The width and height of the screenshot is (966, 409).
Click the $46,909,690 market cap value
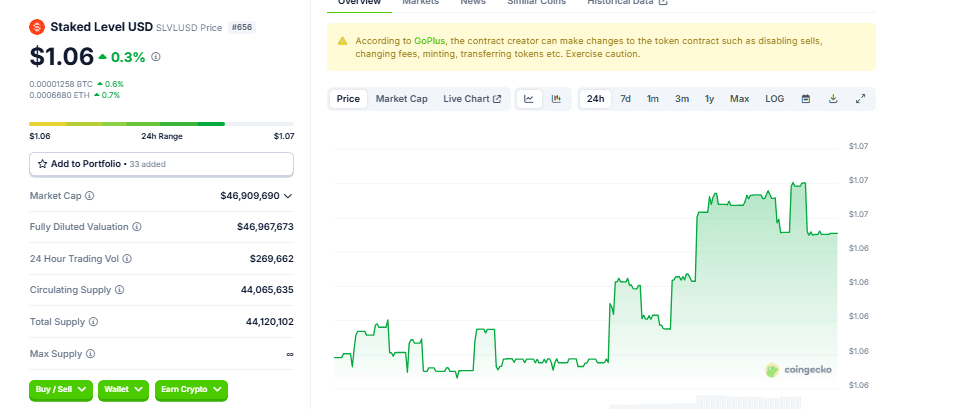[x=250, y=195]
